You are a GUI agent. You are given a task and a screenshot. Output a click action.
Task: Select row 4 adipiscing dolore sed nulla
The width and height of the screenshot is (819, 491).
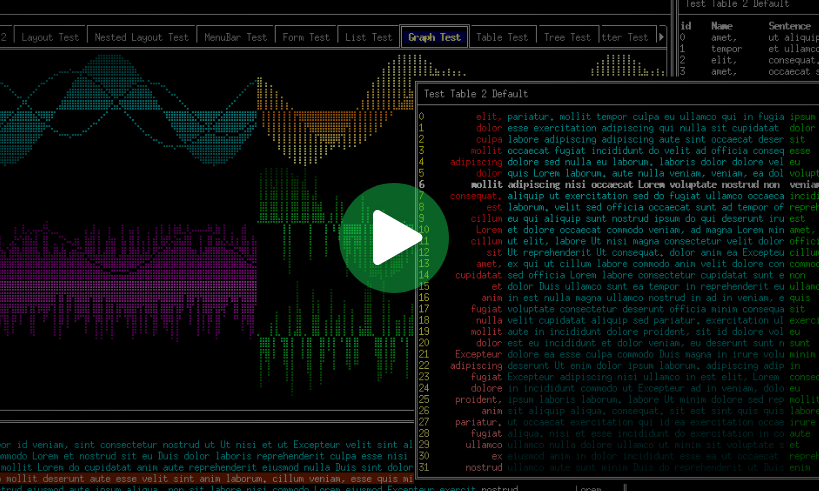click(618, 162)
